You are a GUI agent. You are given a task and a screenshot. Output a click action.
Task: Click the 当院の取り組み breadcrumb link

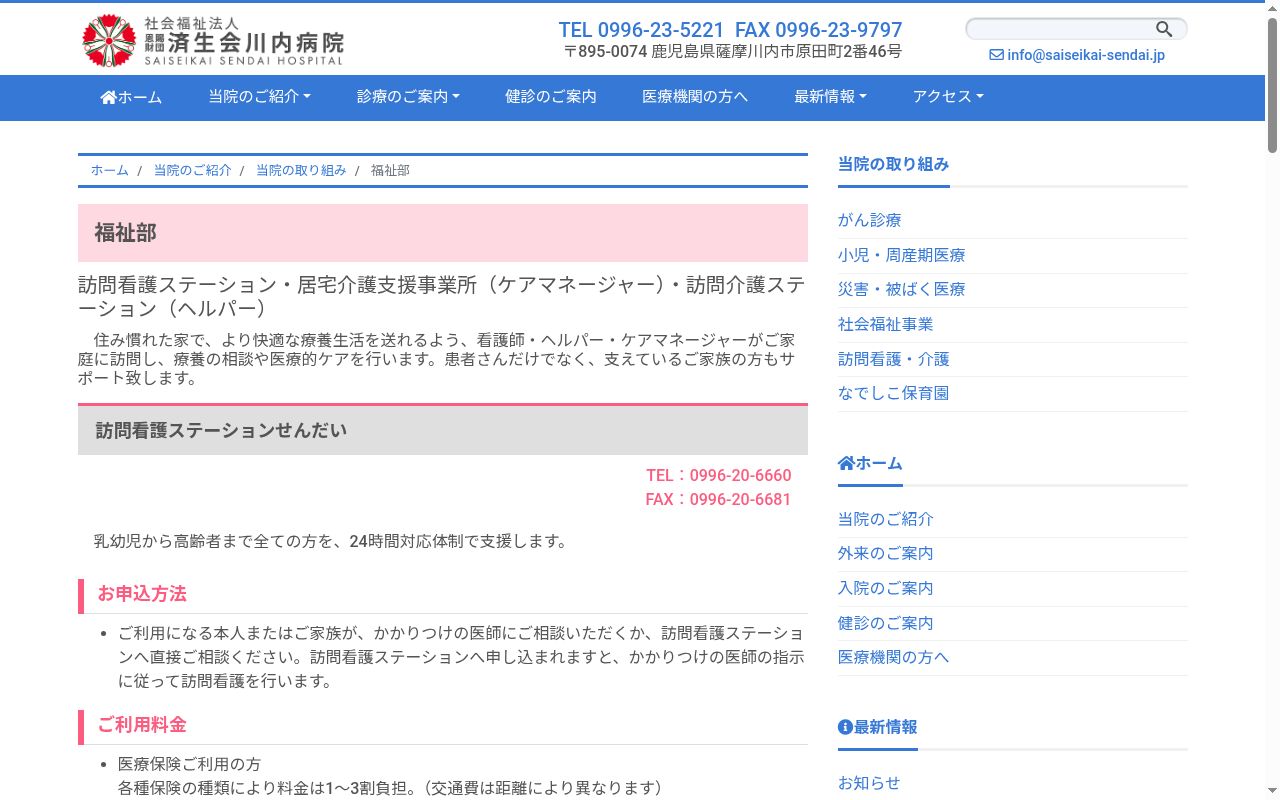coord(301,170)
